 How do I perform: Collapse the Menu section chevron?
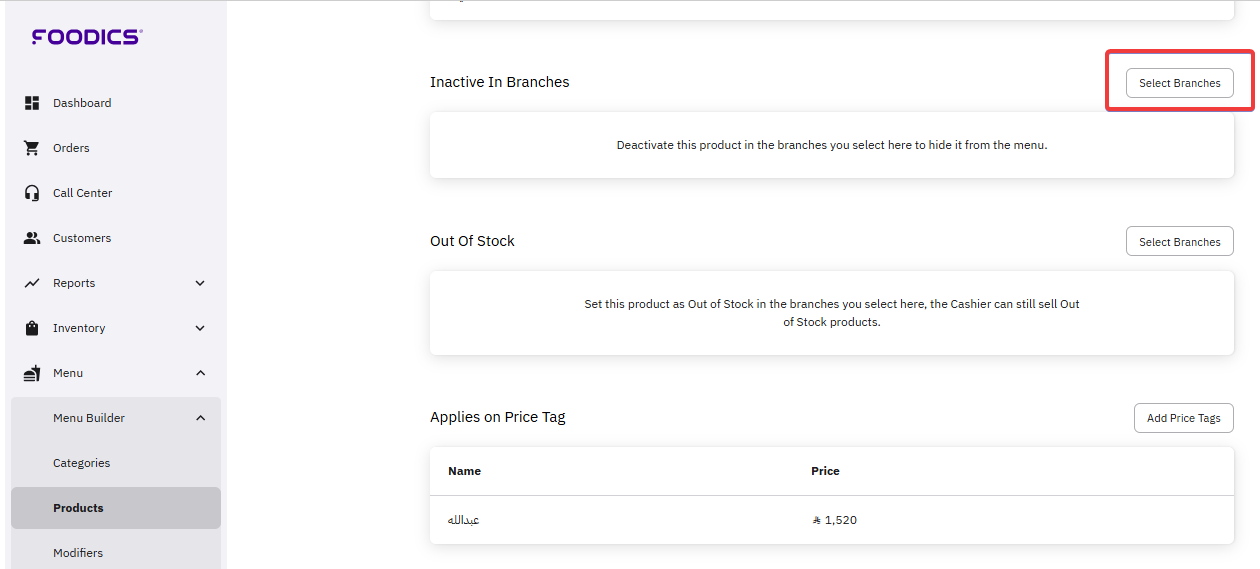(200, 373)
